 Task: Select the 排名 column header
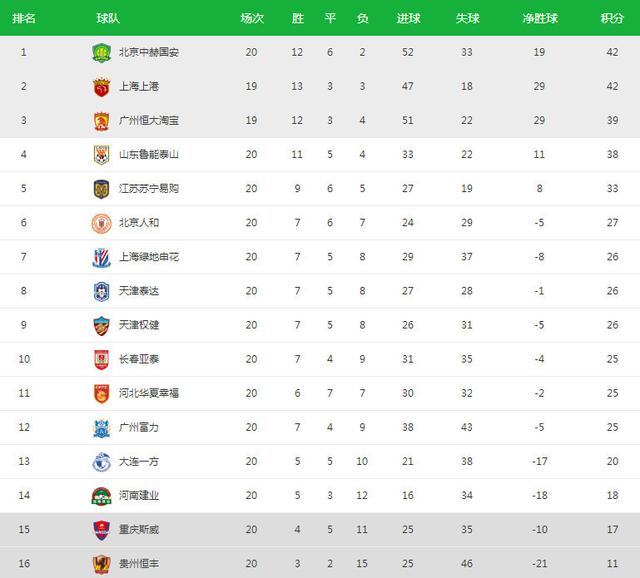pos(24,18)
